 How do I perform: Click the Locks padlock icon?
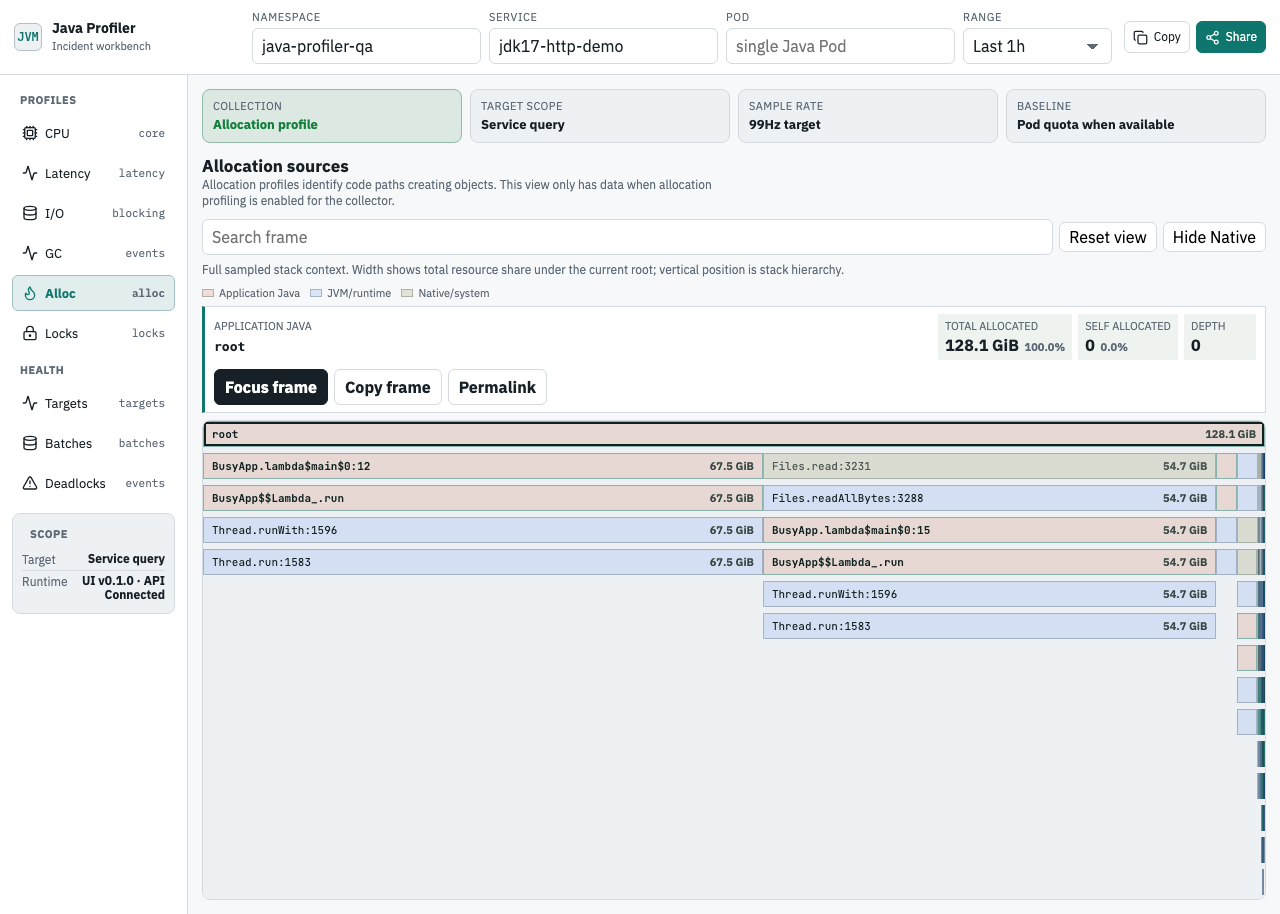click(30, 333)
